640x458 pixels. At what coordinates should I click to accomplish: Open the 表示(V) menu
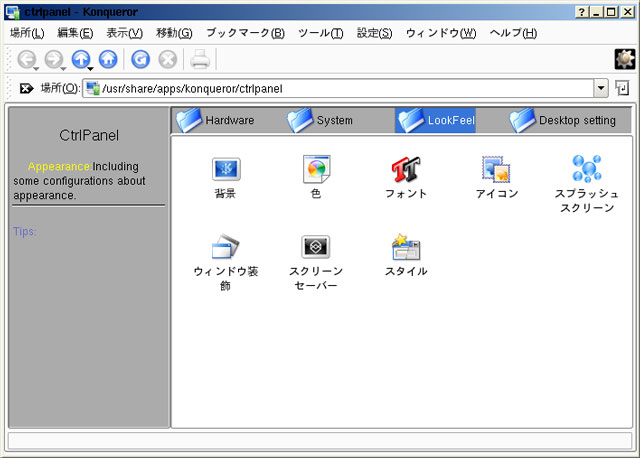pyautogui.click(x=124, y=33)
